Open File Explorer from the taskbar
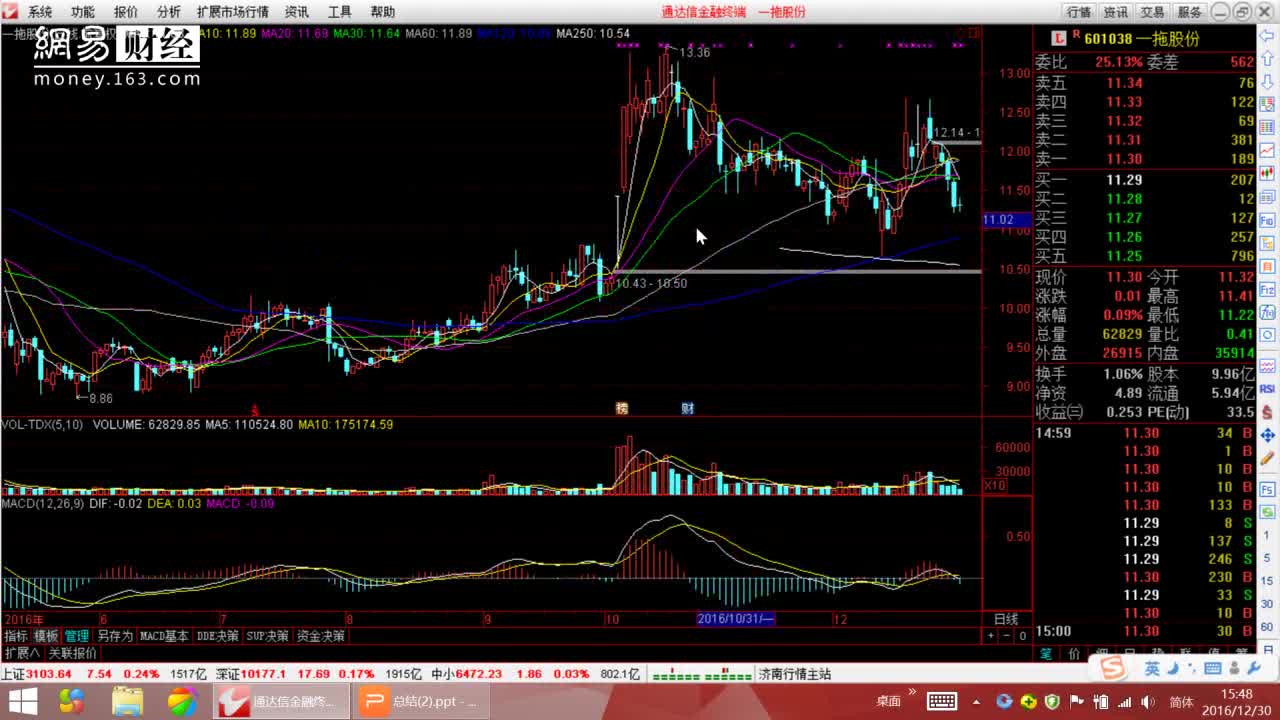The width and height of the screenshot is (1280, 720). (x=127, y=701)
